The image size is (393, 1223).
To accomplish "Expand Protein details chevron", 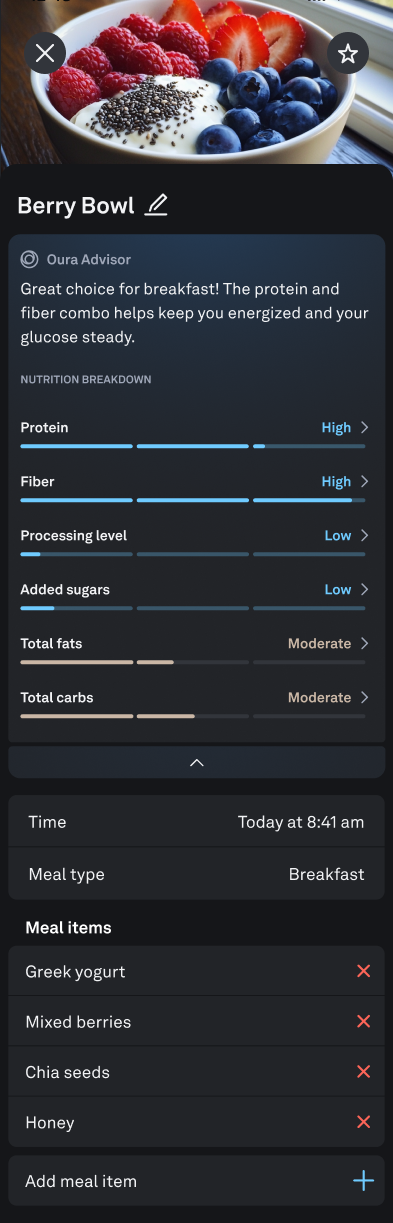I will tap(364, 427).
